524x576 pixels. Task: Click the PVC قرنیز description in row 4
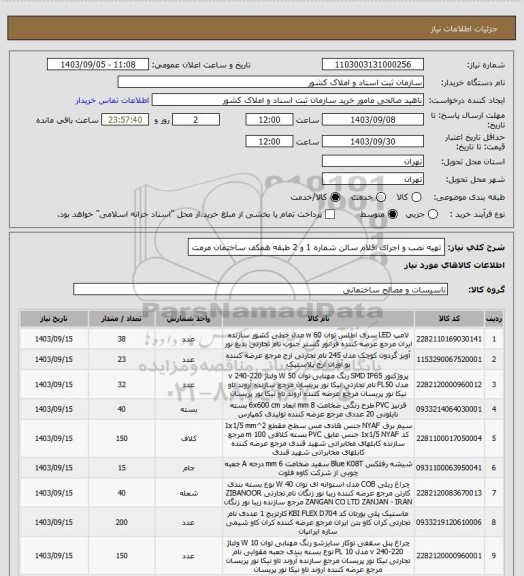(318, 410)
